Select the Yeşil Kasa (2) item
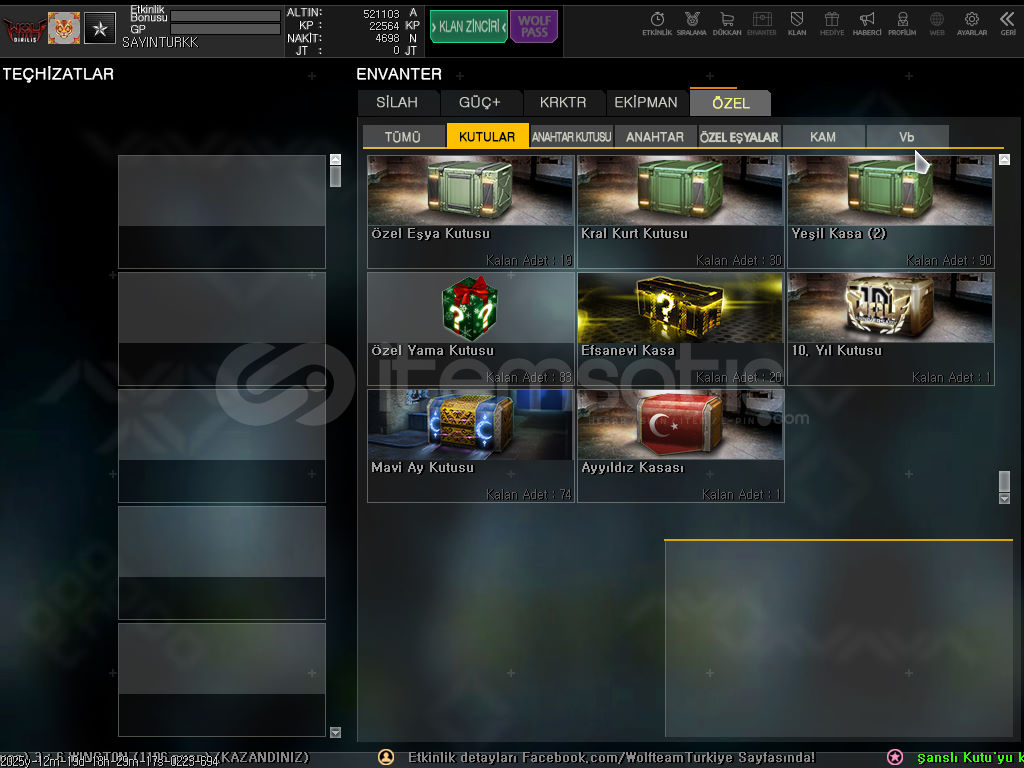This screenshot has width=1024, height=768. coord(891,212)
